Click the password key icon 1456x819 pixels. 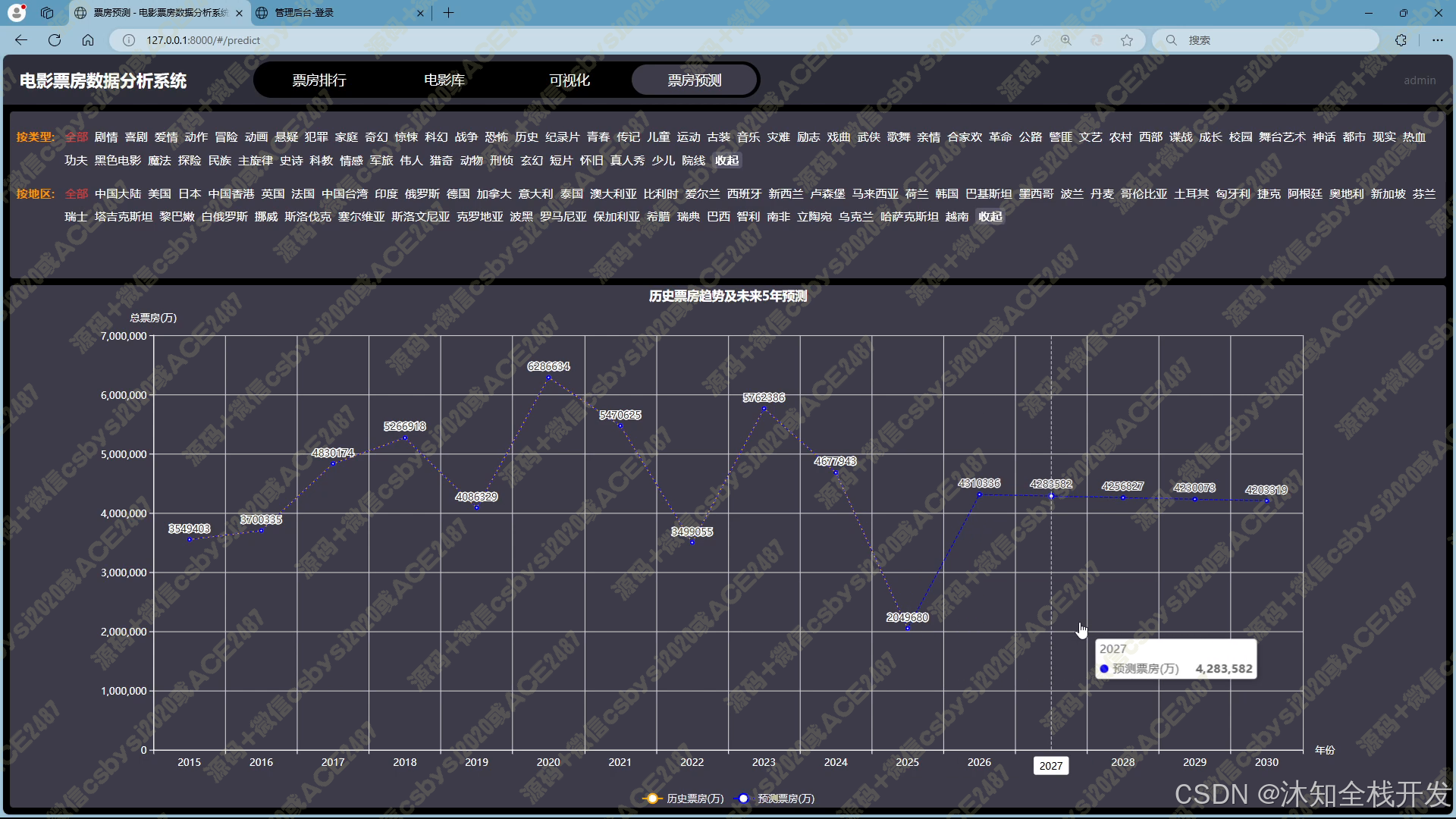tap(1035, 40)
